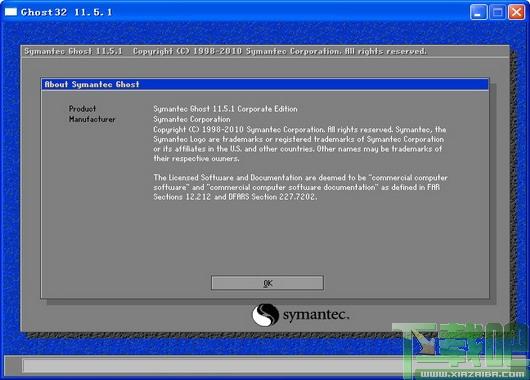This screenshot has width=530, height=380.
Task: Select the About Symantec Ghost title bar
Action: 265,84
